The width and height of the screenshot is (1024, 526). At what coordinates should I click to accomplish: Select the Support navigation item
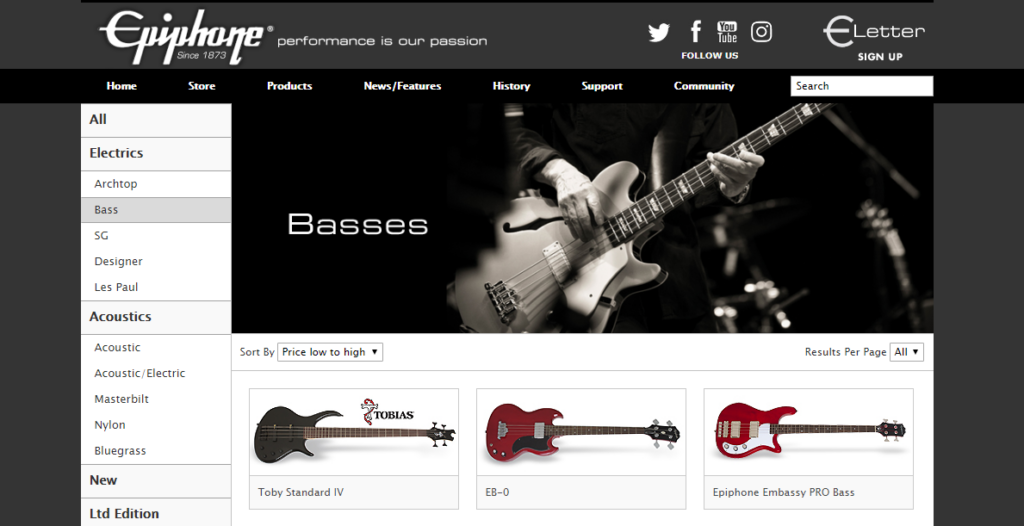click(x=601, y=86)
